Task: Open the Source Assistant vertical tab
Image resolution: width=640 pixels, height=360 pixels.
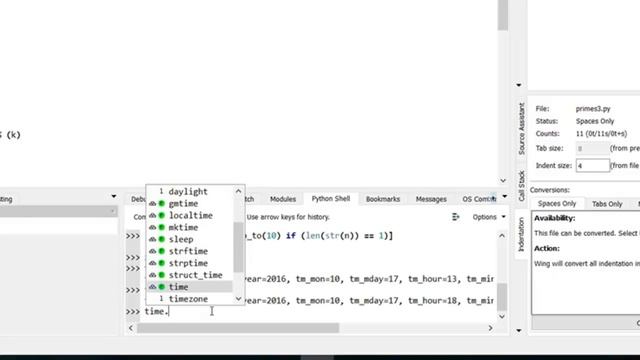Action: point(521,129)
